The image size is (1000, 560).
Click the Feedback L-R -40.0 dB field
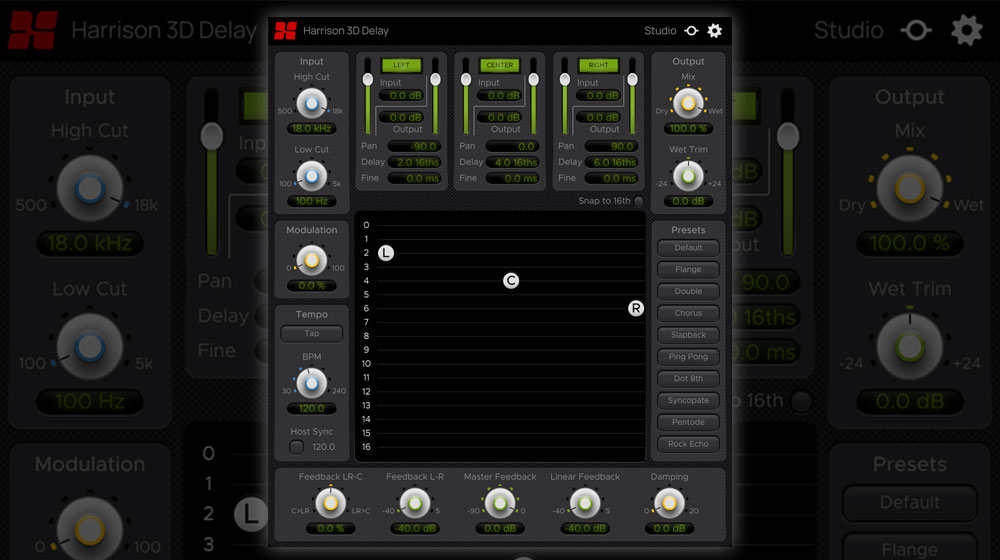pos(415,528)
